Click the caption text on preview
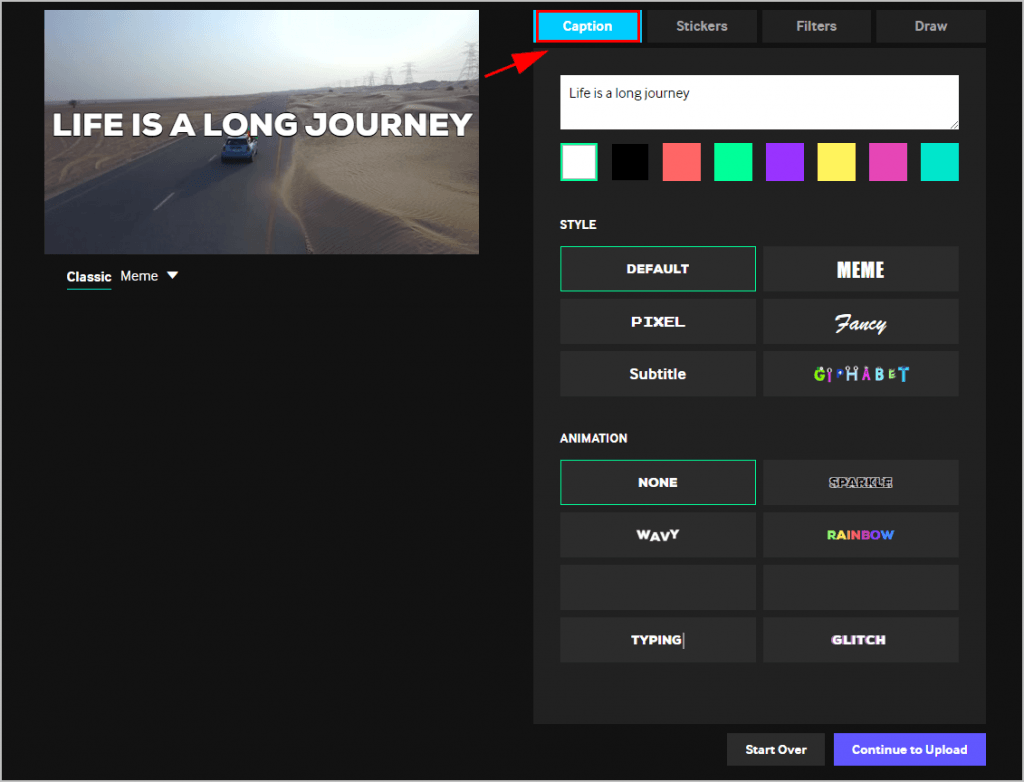This screenshot has width=1024, height=782. pyautogui.click(x=262, y=124)
